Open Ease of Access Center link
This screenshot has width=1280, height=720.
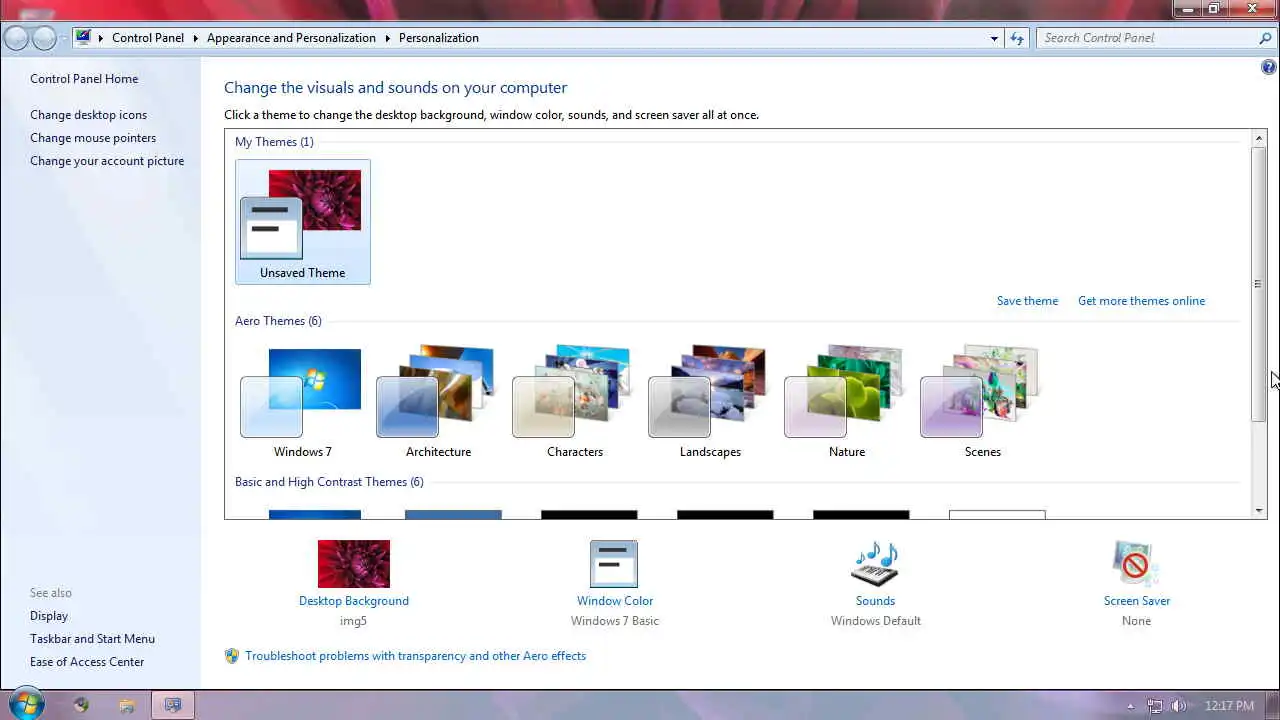(x=87, y=662)
